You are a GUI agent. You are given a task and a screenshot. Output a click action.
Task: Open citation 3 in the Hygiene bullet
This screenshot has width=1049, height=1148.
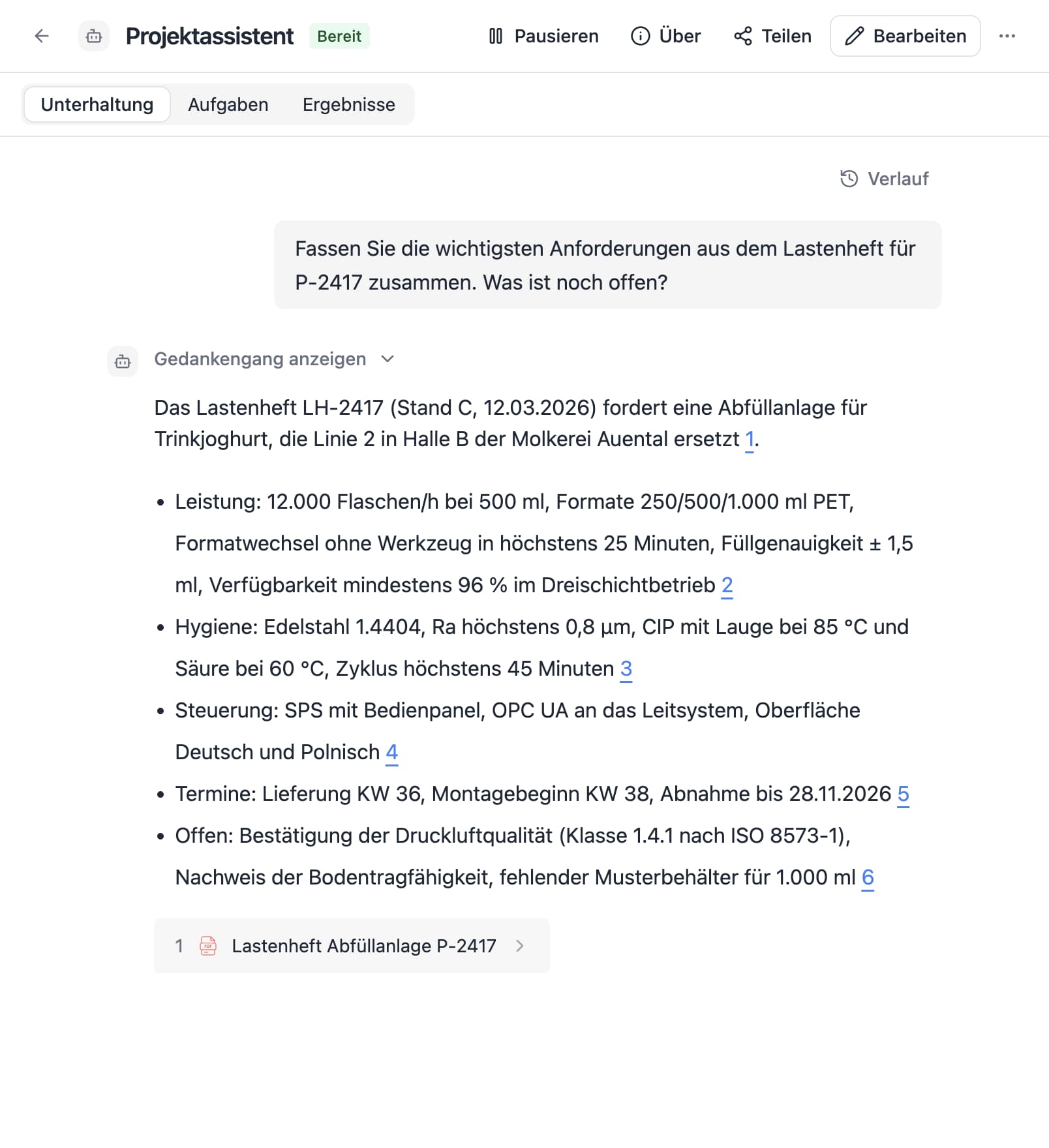click(x=626, y=669)
